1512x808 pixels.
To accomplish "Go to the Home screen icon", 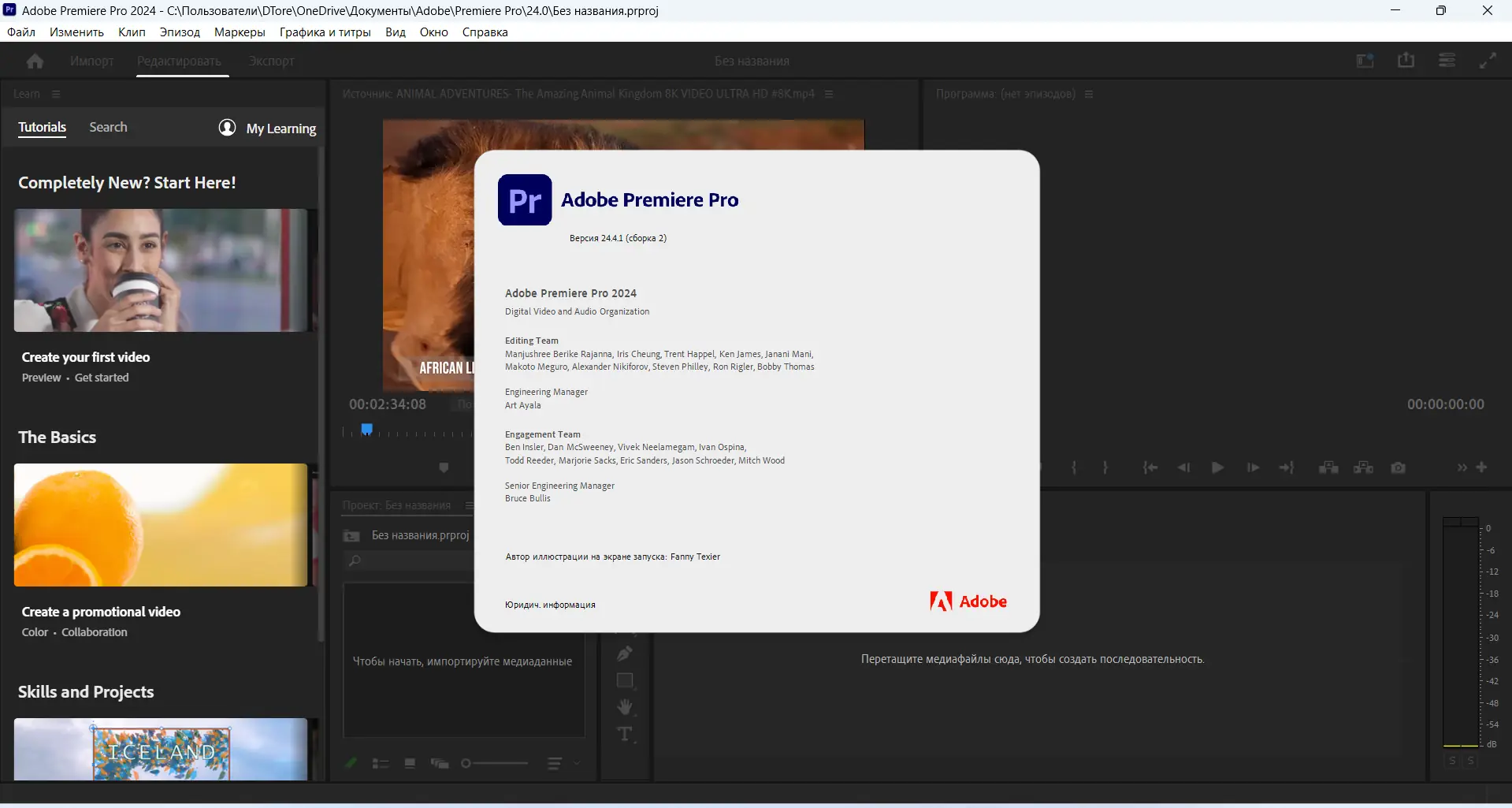I will [35, 61].
